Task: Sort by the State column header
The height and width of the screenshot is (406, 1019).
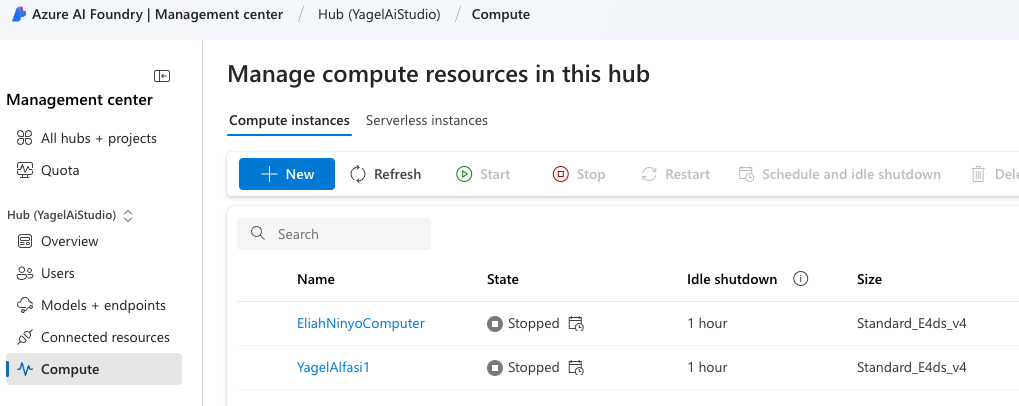Action: (x=502, y=279)
